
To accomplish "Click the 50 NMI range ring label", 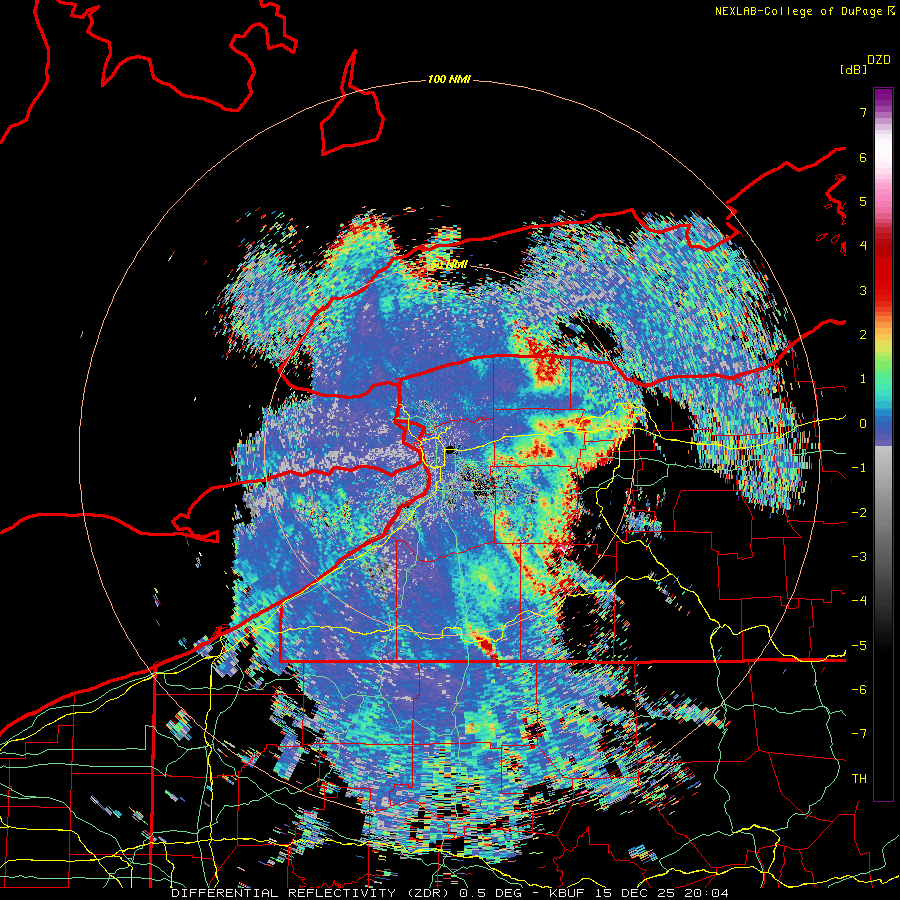I will pos(449,265).
